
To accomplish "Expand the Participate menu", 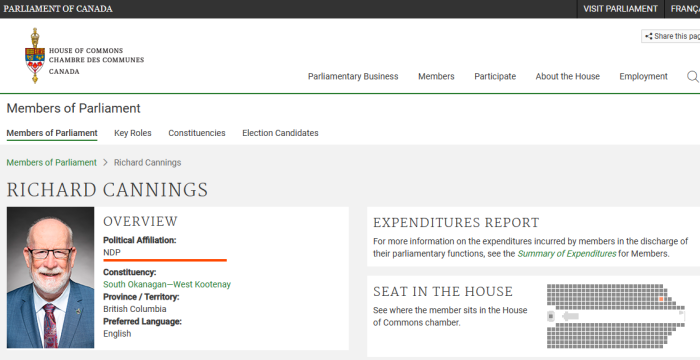I will (x=495, y=76).
